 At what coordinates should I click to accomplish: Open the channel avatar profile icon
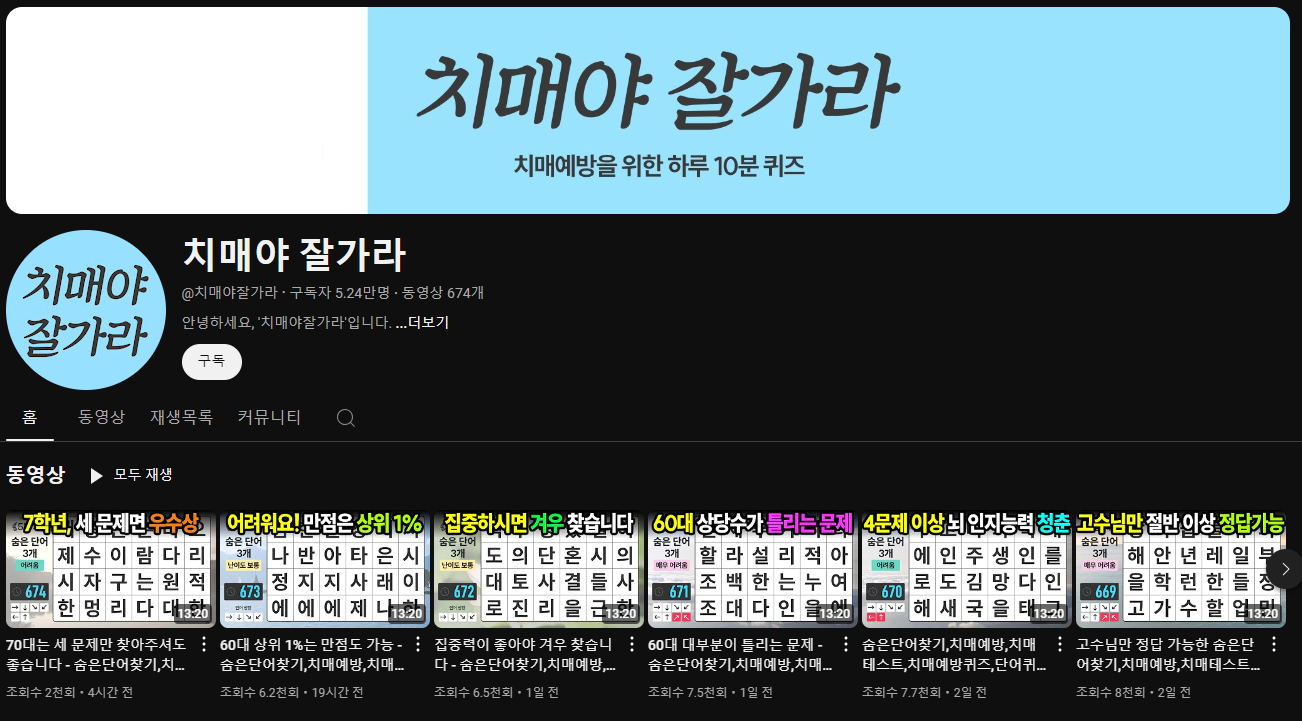[86, 310]
